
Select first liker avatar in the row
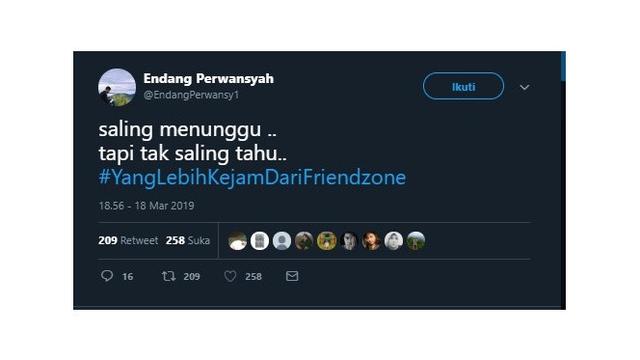pos(238,241)
